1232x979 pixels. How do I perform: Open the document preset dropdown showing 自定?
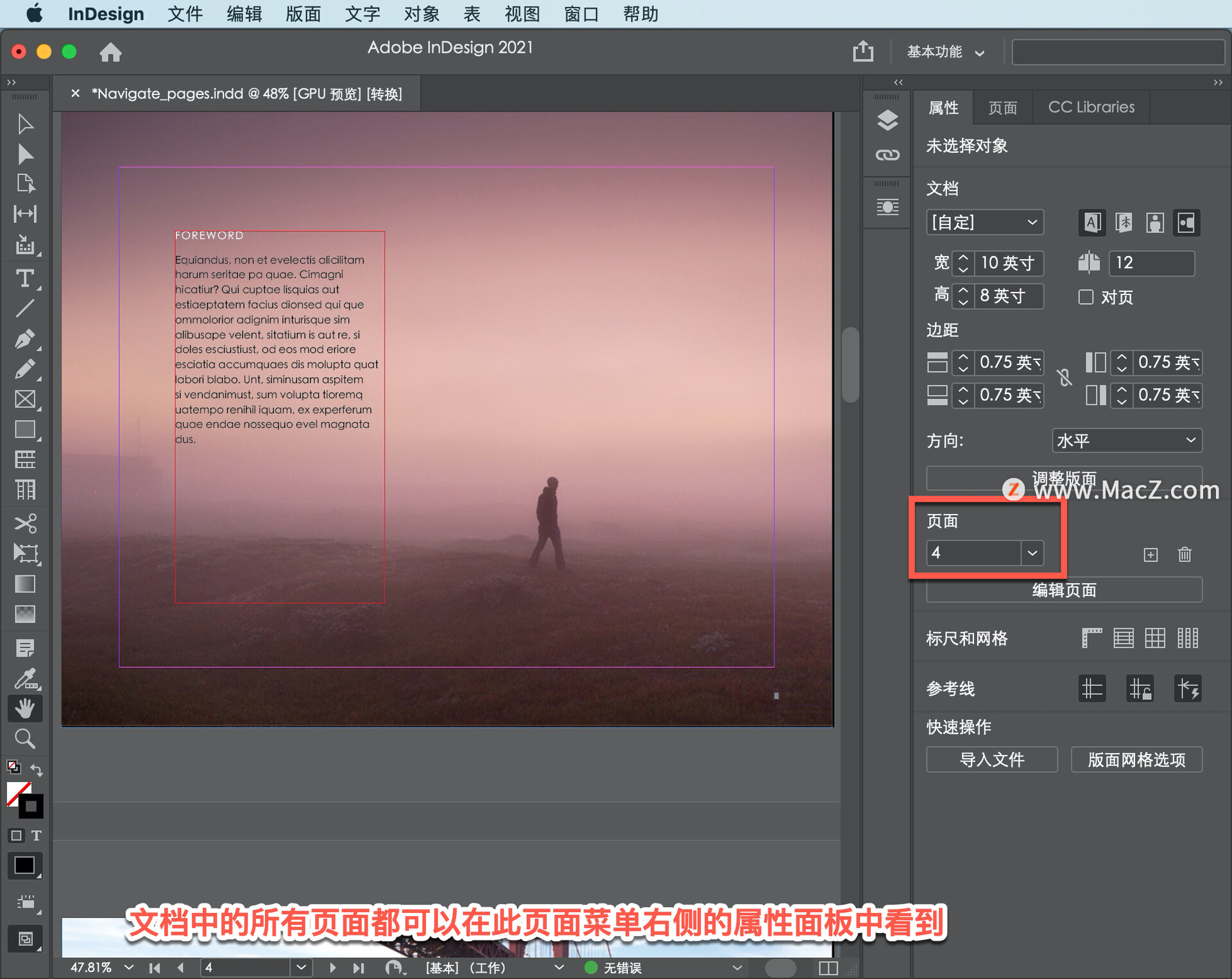tap(985, 222)
